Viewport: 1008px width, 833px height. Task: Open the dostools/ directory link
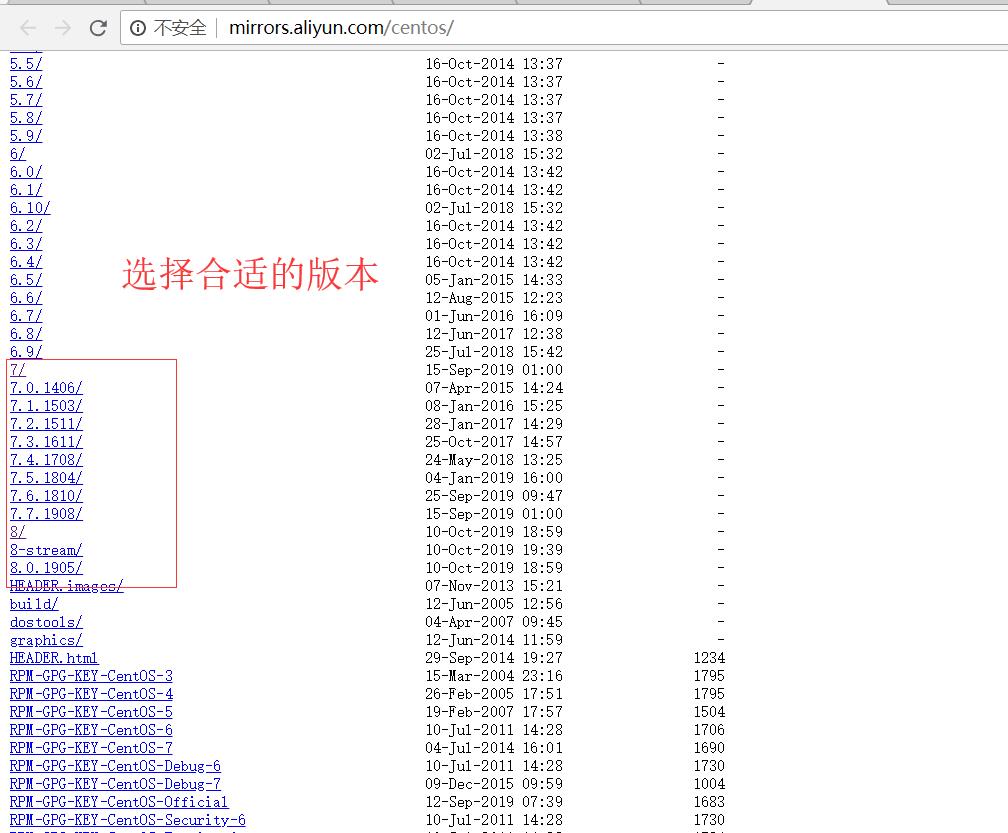point(46,622)
